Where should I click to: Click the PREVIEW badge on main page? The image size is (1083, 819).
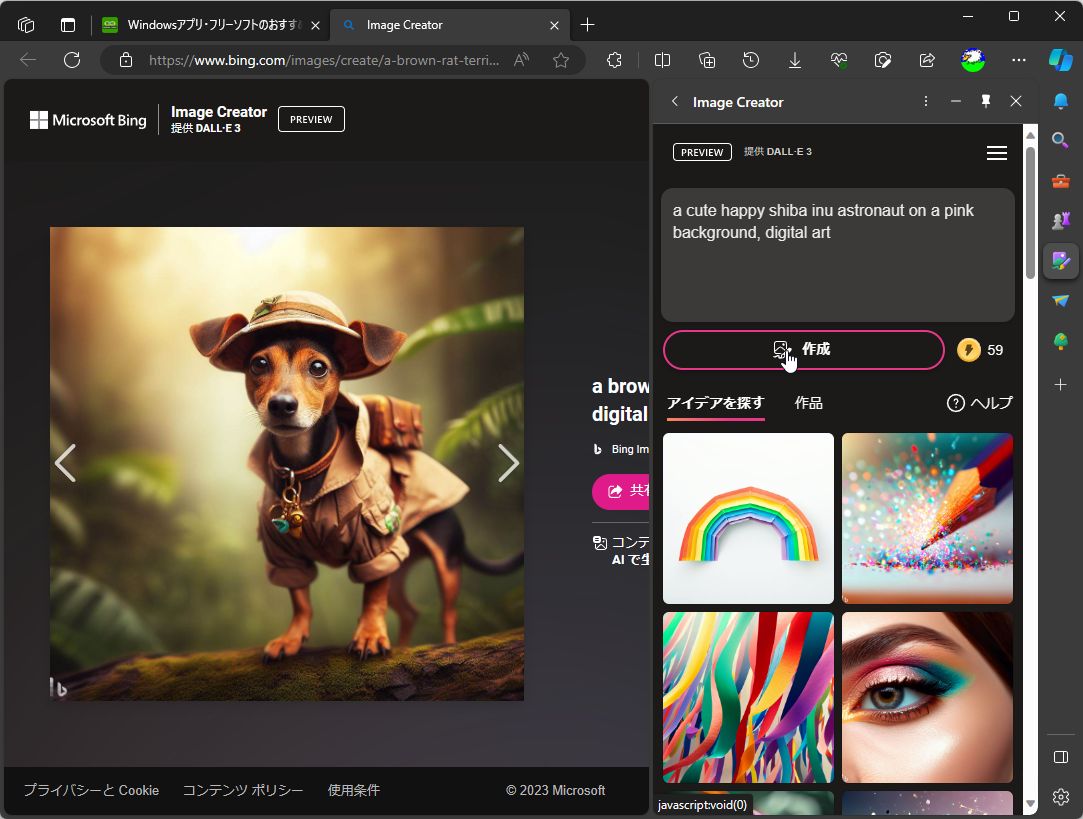pyautogui.click(x=311, y=119)
